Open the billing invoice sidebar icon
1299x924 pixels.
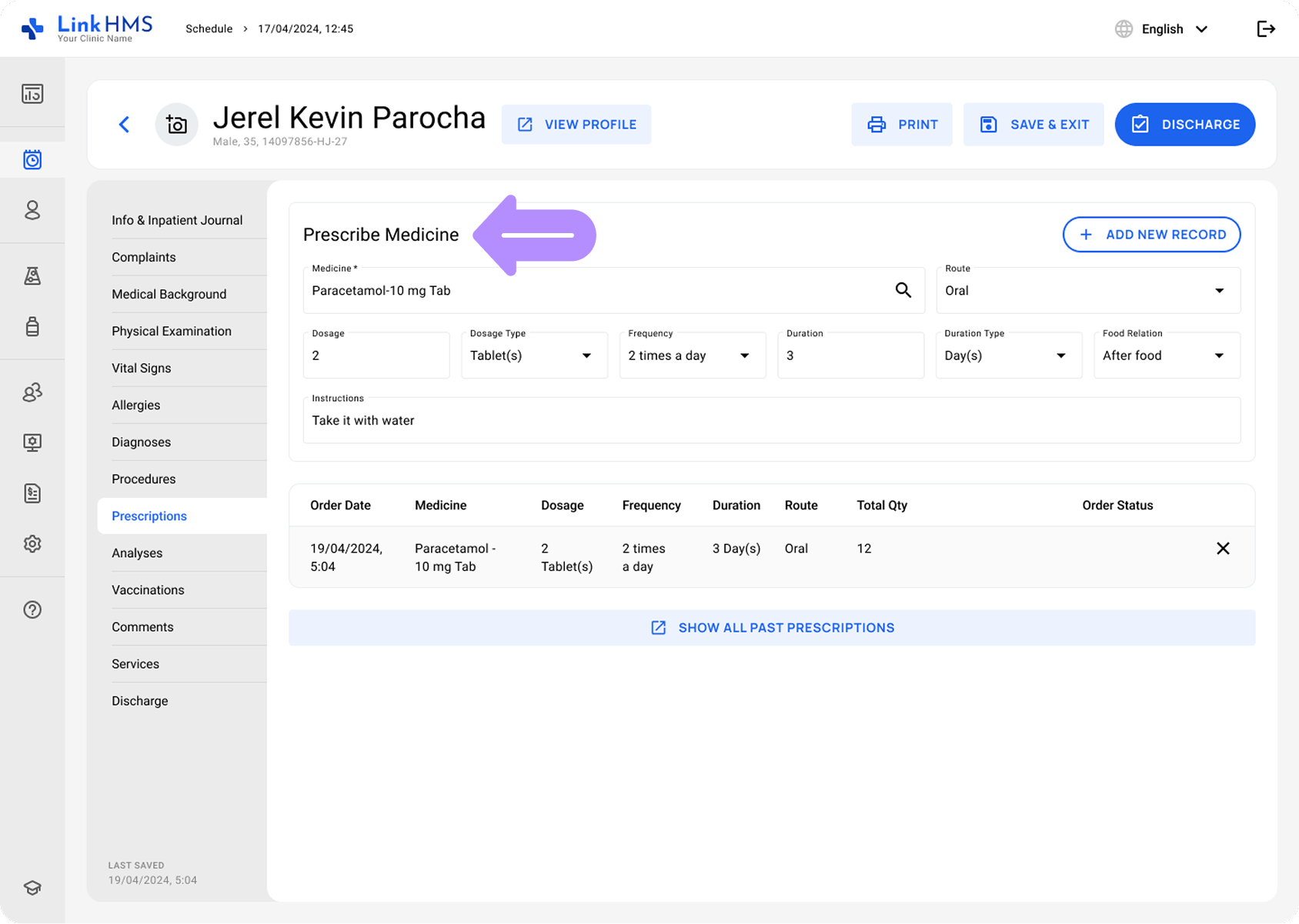pos(32,493)
